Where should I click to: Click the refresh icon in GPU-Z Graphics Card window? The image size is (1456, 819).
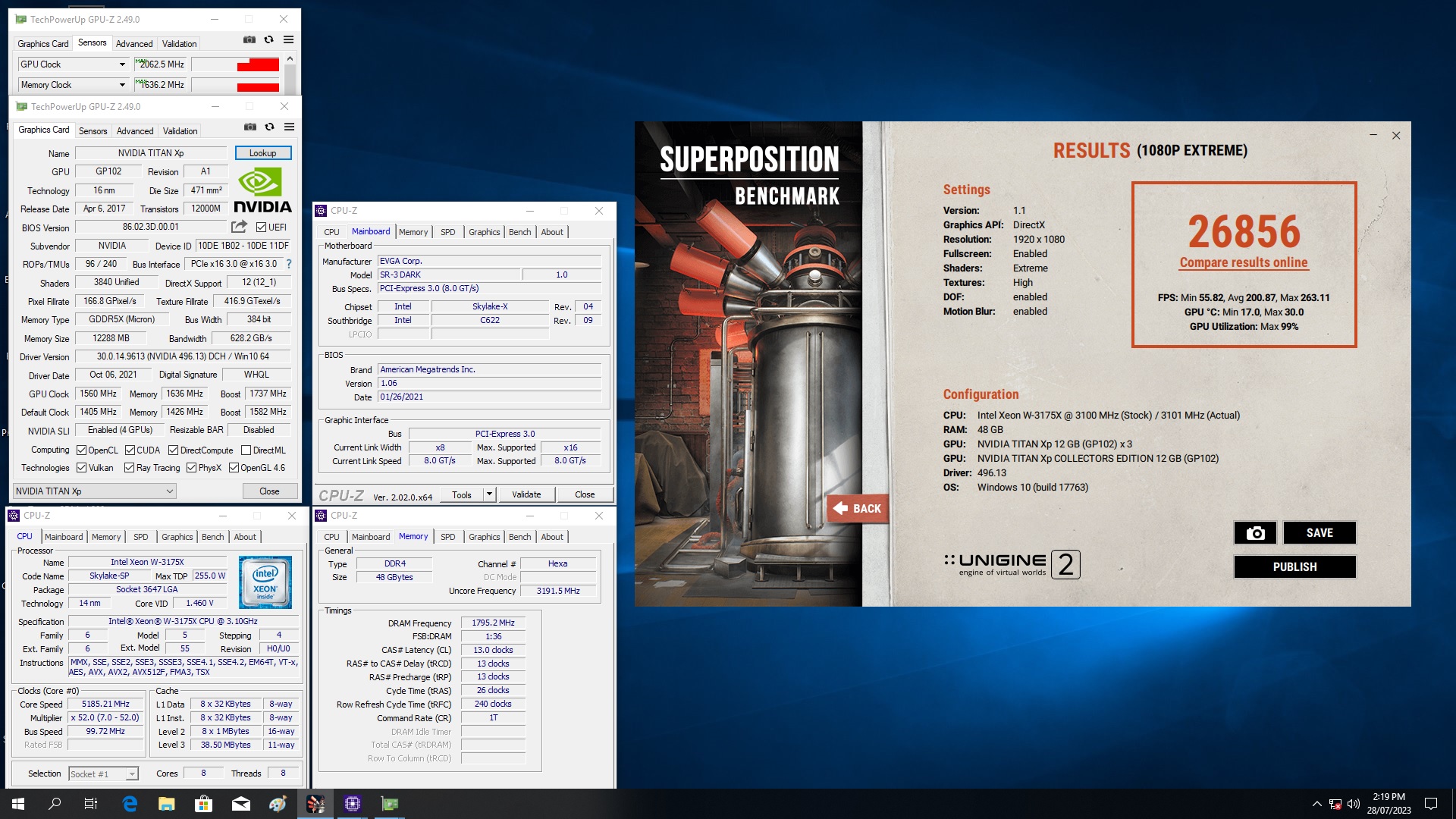point(269,127)
